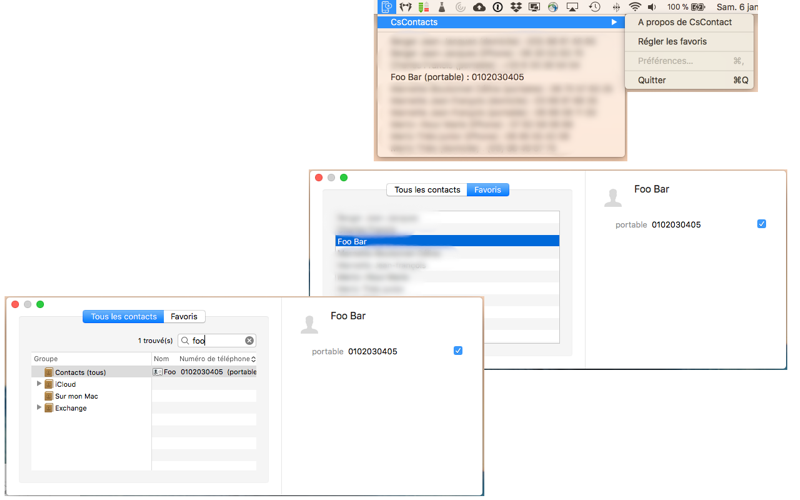Select Foo Bar row in favorites list
This screenshot has height=500, width=800.
pos(447,241)
